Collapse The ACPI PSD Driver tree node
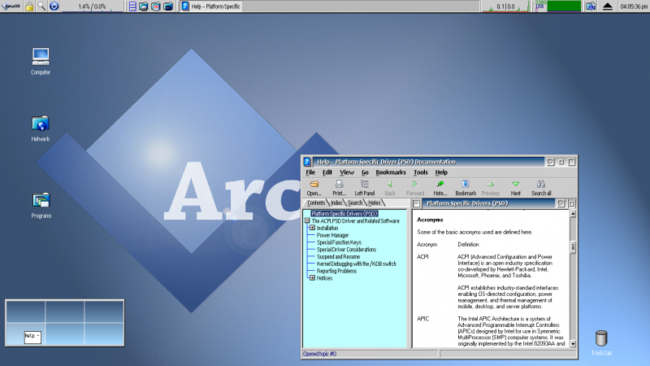The height and width of the screenshot is (366, 650). tap(307, 221)
